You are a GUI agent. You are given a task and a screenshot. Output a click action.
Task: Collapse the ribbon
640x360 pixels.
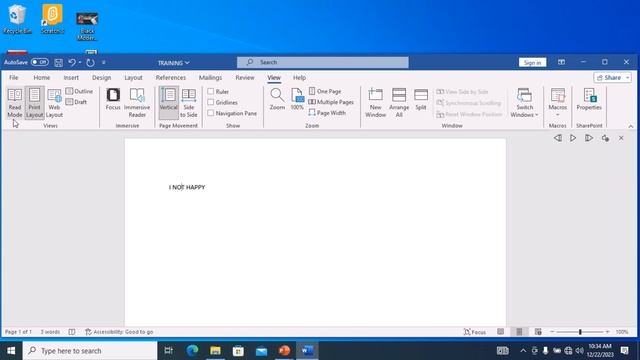coord(631,126)
